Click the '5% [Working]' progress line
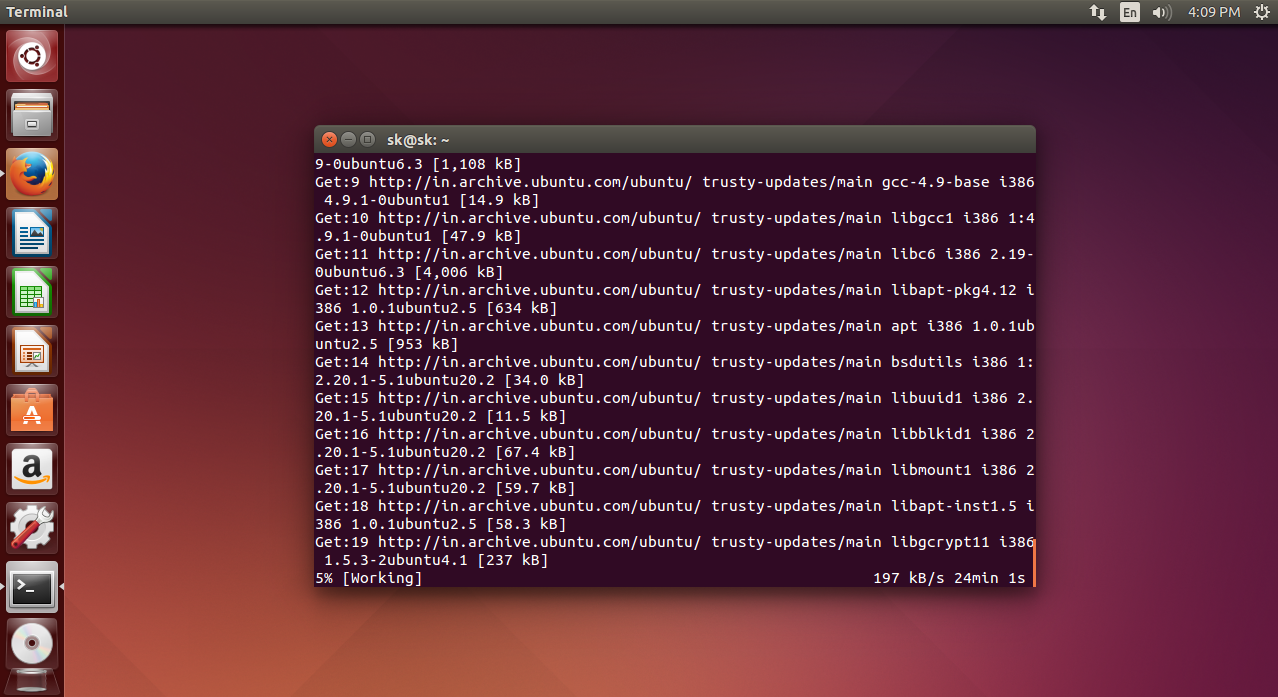1278x697 pixels. [x=369, y=578]
